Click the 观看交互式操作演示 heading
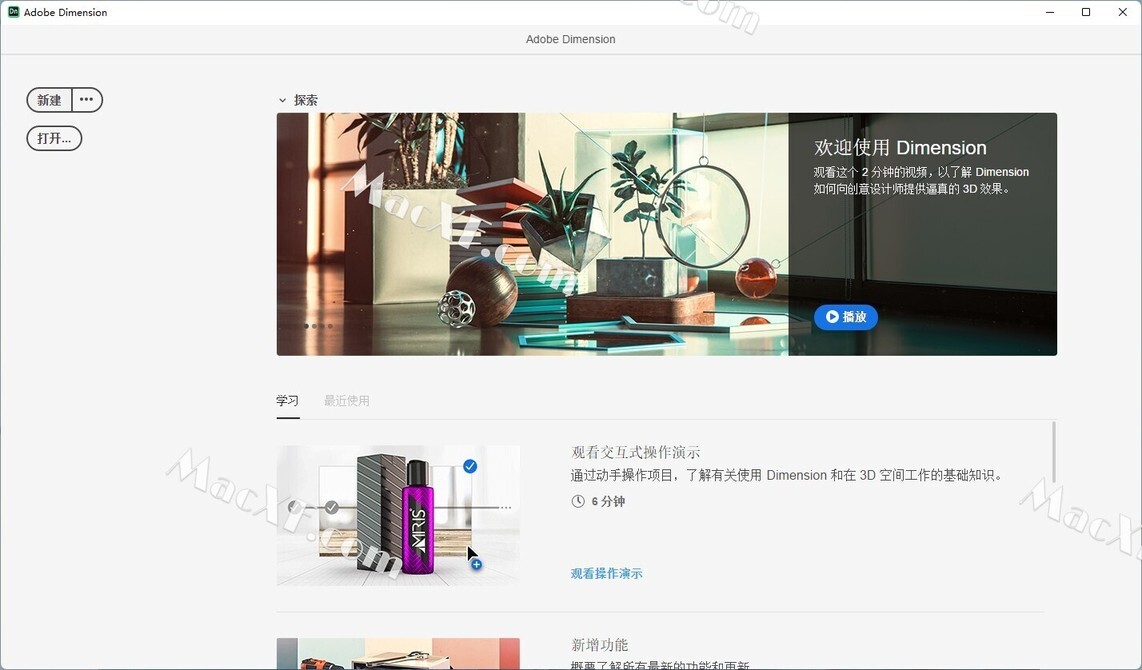Image resolution: width=1142 pixels, height=670 pixels. pos(636,452)
